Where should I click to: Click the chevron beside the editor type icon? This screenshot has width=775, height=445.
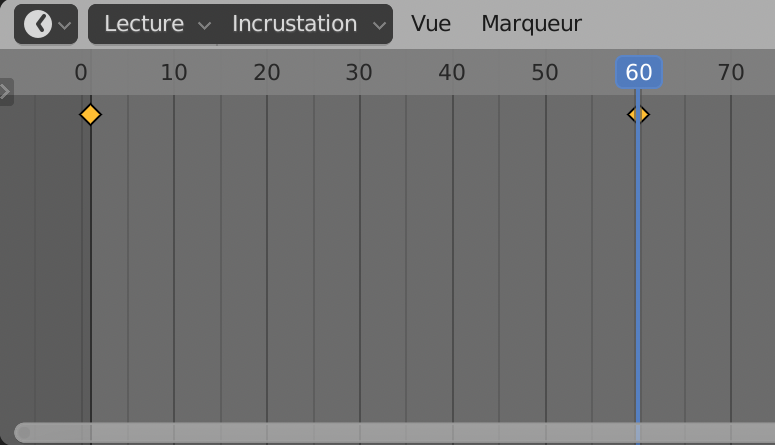(65, 25)
